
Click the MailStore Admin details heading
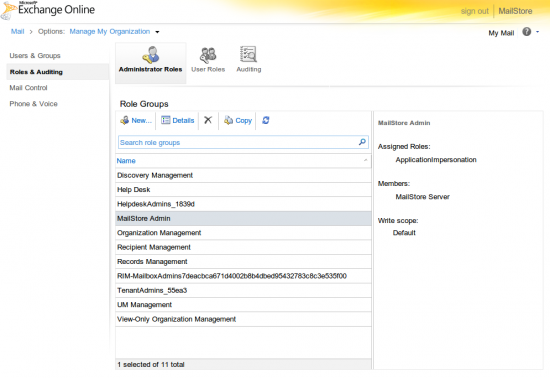(x=404, y=123)
